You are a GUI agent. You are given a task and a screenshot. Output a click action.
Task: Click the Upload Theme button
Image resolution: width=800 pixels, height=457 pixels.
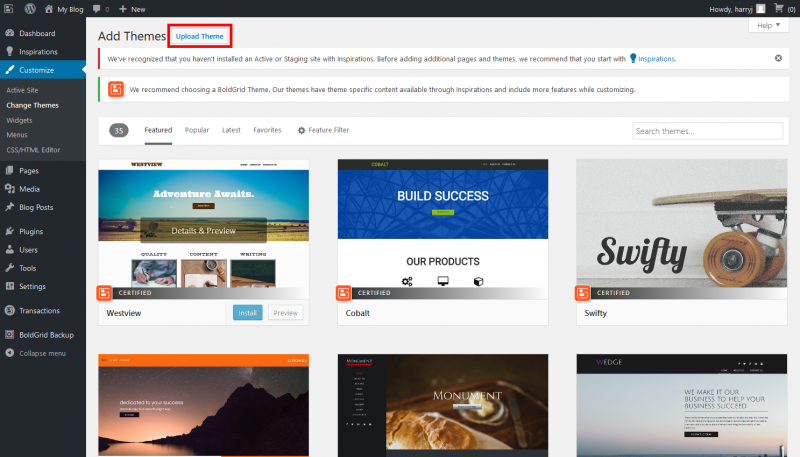(x=200, y=36)
